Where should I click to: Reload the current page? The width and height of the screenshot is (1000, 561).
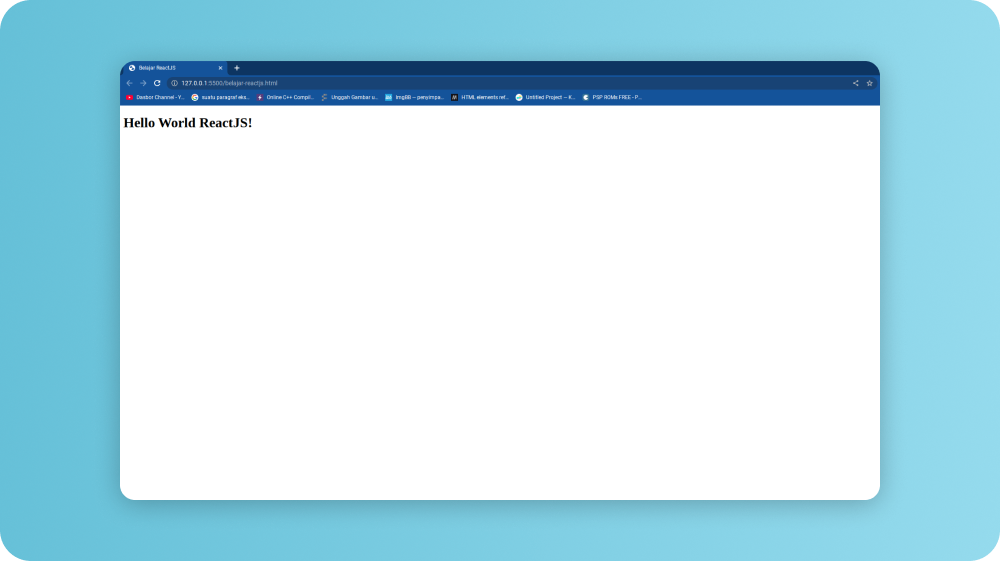click(x=157, y=83)
